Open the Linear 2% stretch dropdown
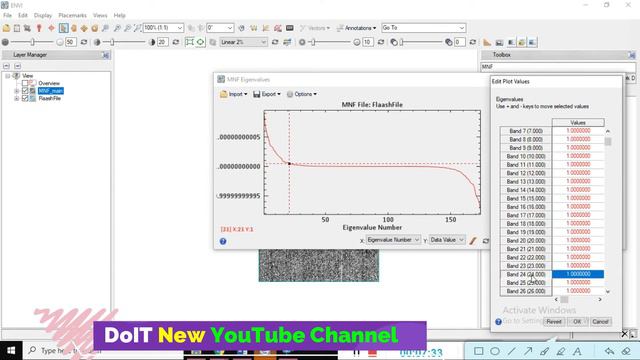640x360 pixels. tap(243, 42)
